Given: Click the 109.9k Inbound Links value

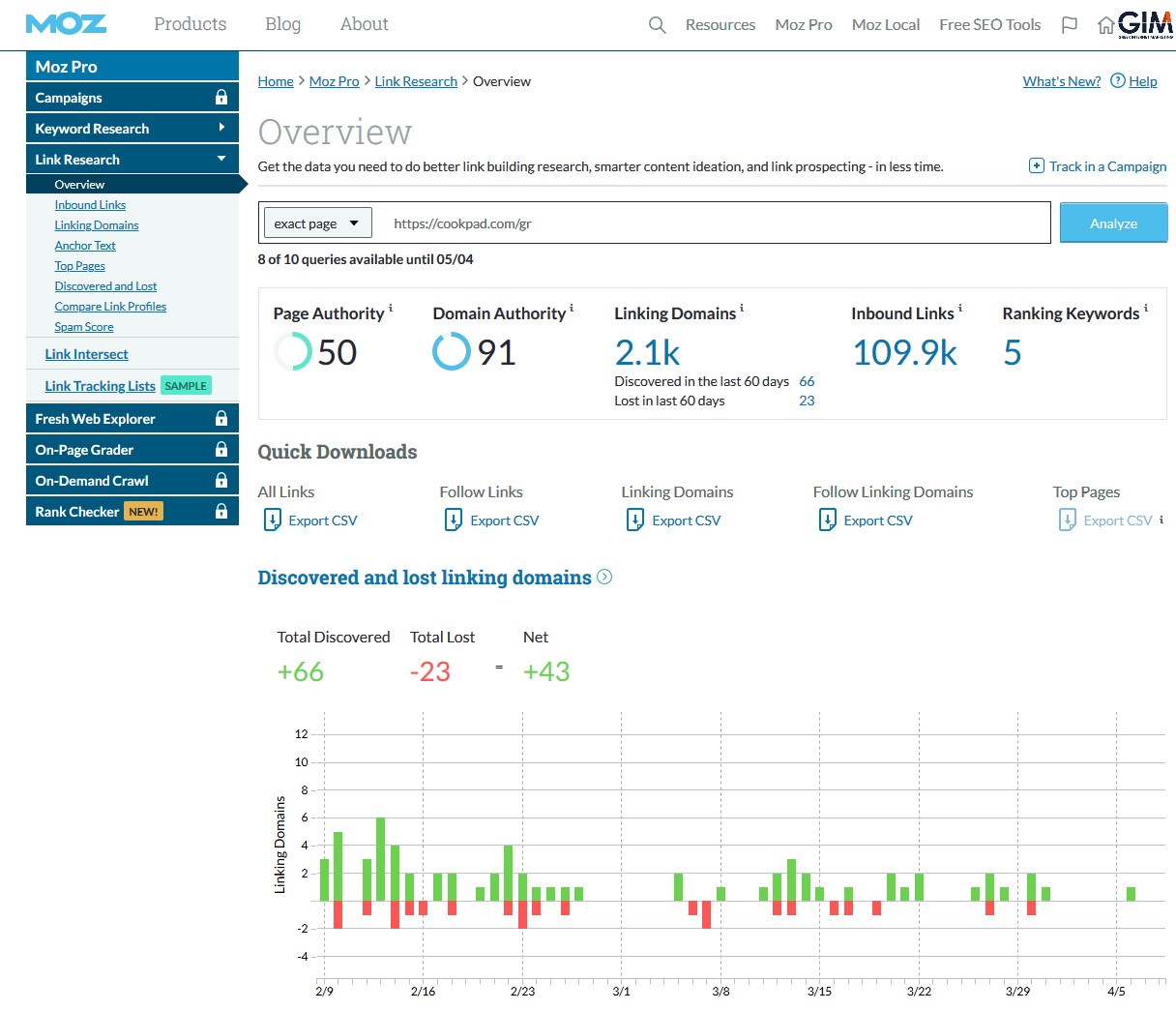Looking at the screenshot, I should click(905, 352).
